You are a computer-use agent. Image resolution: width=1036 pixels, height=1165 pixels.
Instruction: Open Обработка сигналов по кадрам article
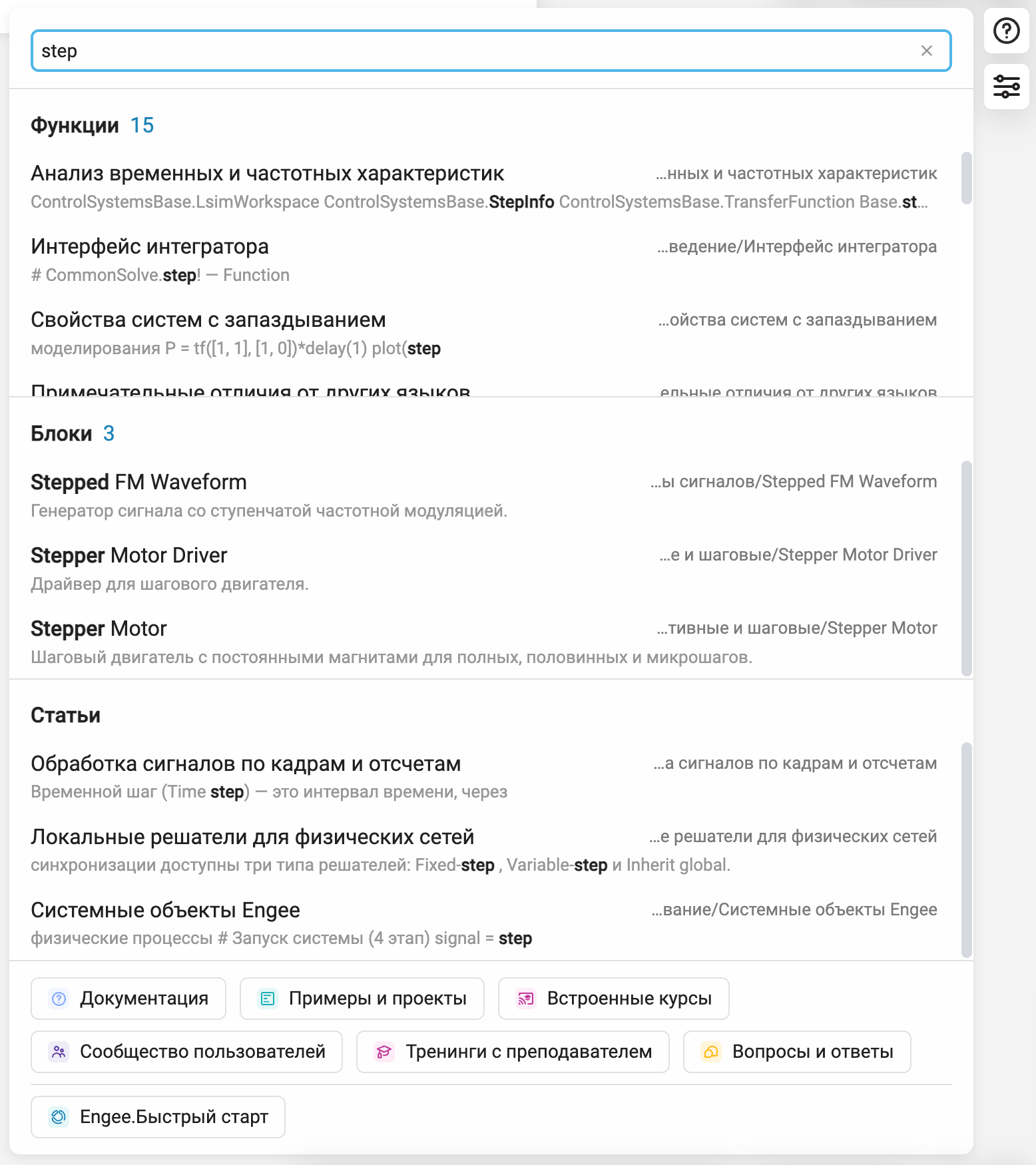[484, 777]
